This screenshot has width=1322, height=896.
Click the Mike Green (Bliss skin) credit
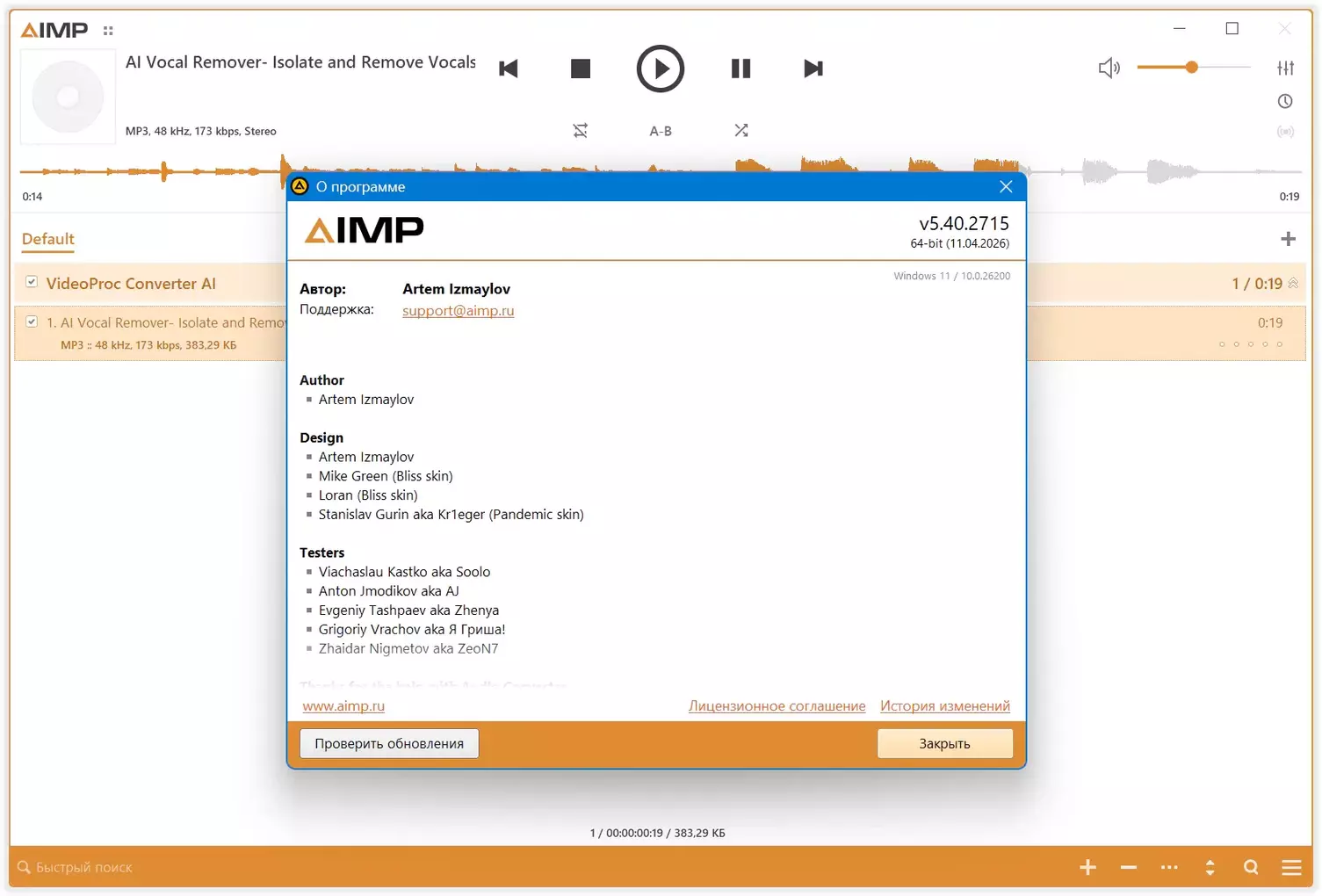[x=386, y=476]
